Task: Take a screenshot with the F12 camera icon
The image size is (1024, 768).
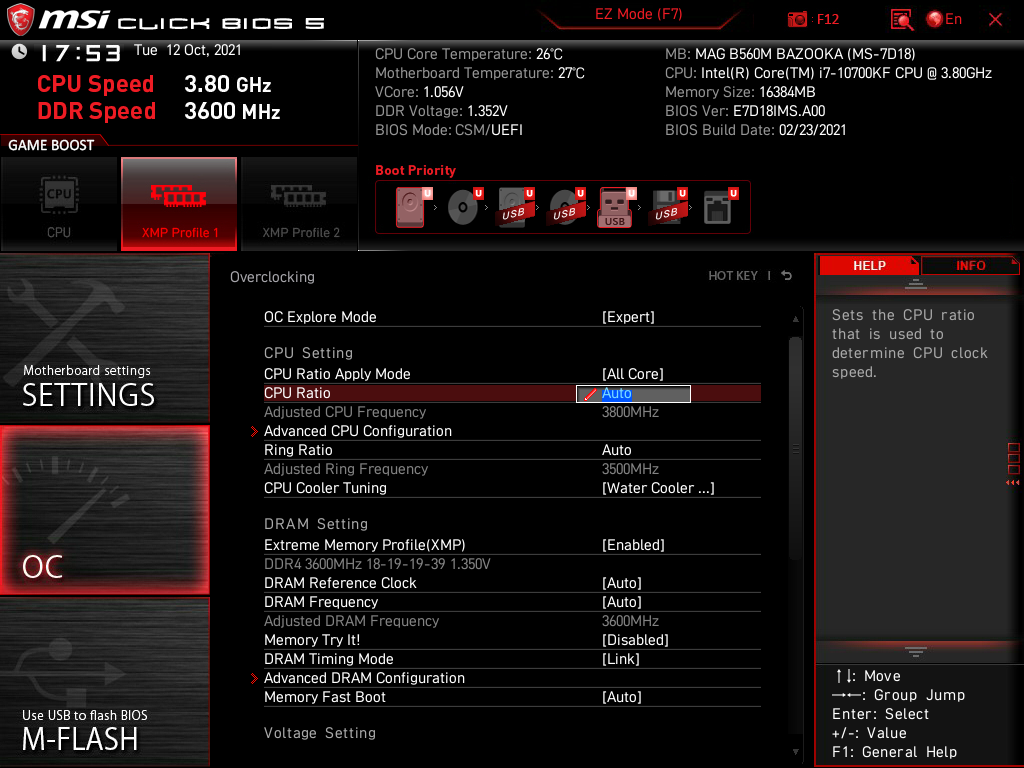Action: (797, 20)
